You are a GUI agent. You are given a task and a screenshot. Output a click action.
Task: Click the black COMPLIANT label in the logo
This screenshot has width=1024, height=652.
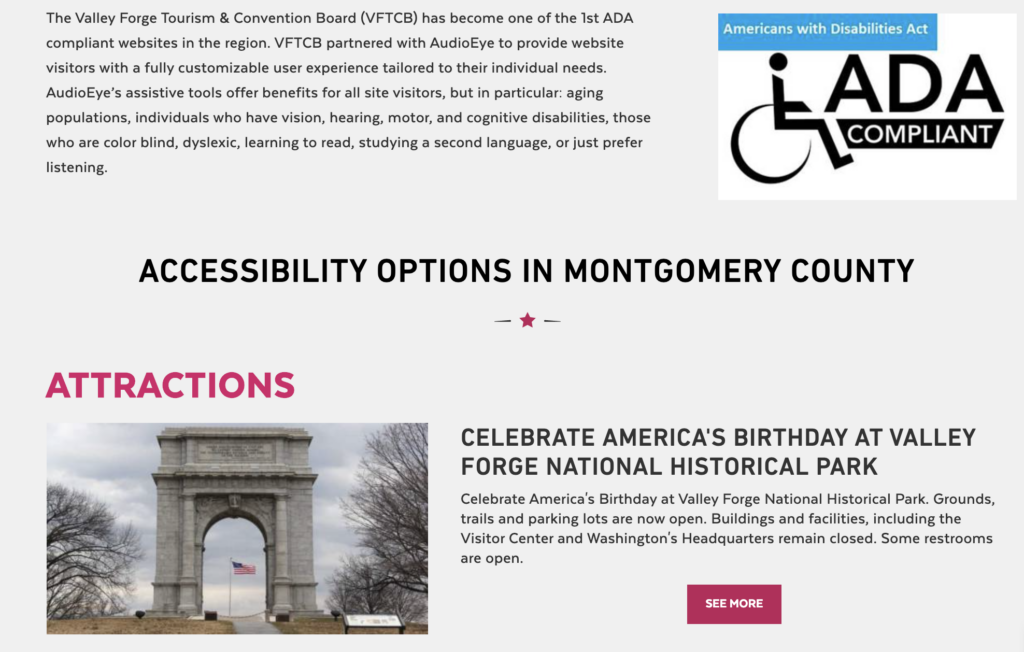tap(920, 135)
